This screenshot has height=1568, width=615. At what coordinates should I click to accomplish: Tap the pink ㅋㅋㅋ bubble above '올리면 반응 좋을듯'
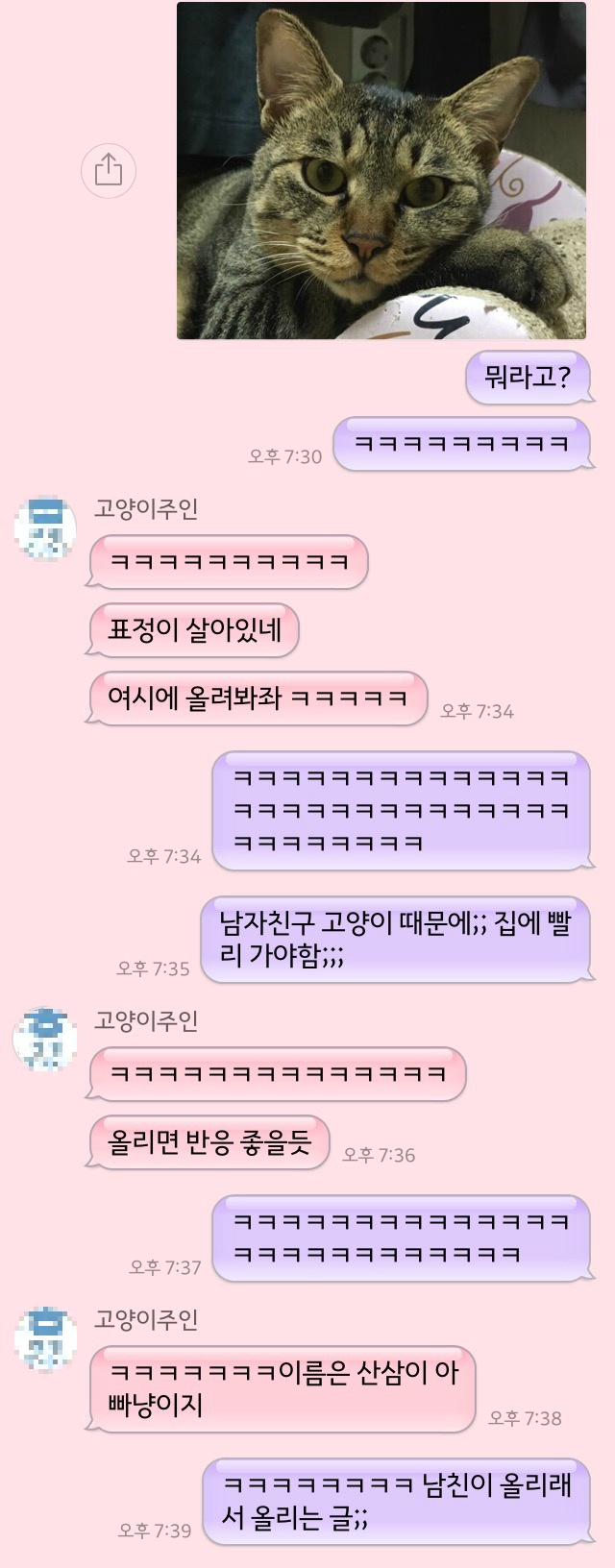coord(277,1073)
